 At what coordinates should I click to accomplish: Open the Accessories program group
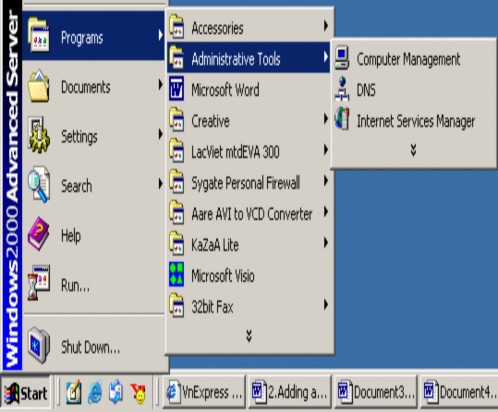coord(248,27)
